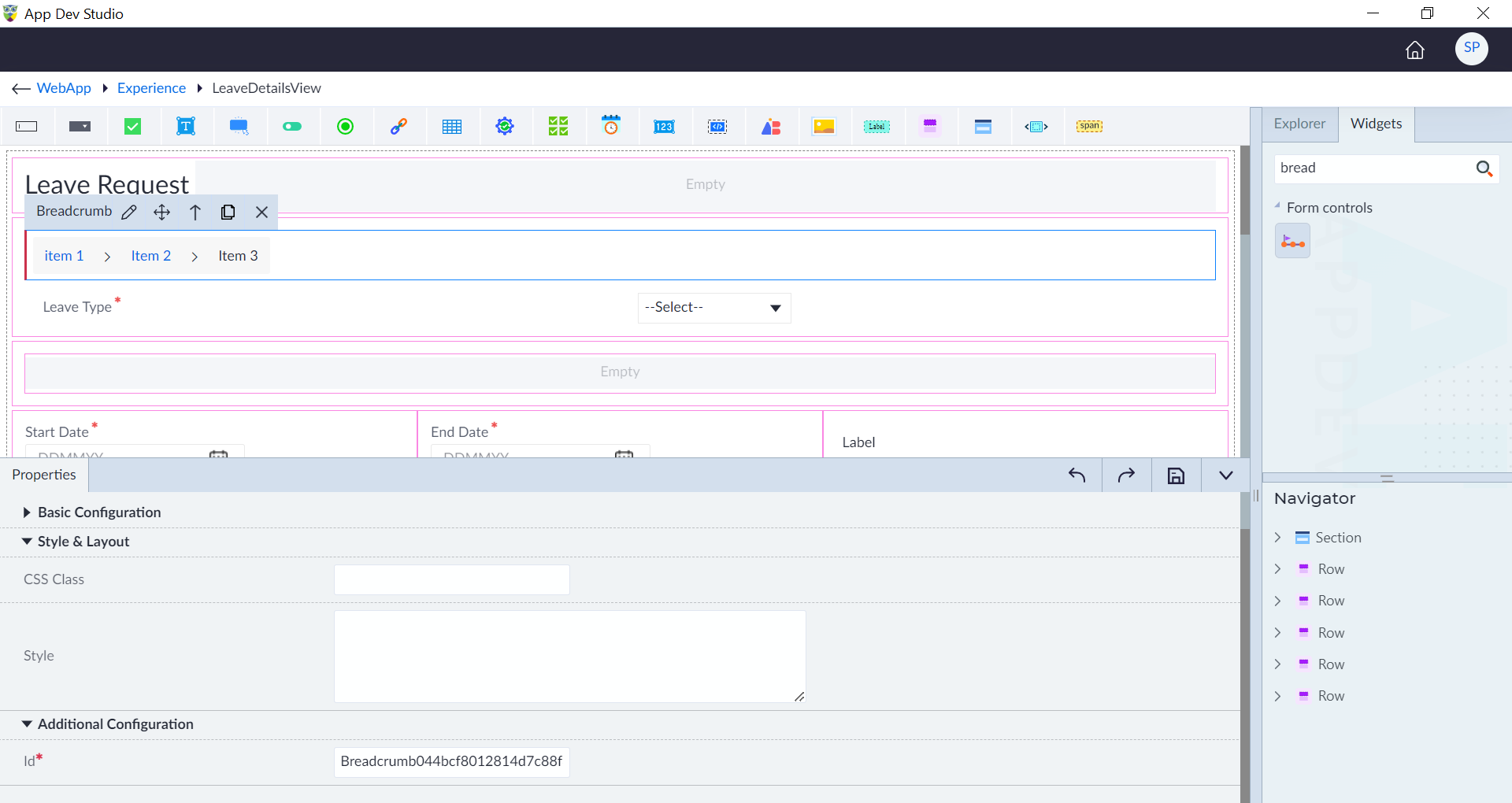This screenshot has height=803, width=1512.
Task: Select the radio button widget icon
Action: [345, 127]
